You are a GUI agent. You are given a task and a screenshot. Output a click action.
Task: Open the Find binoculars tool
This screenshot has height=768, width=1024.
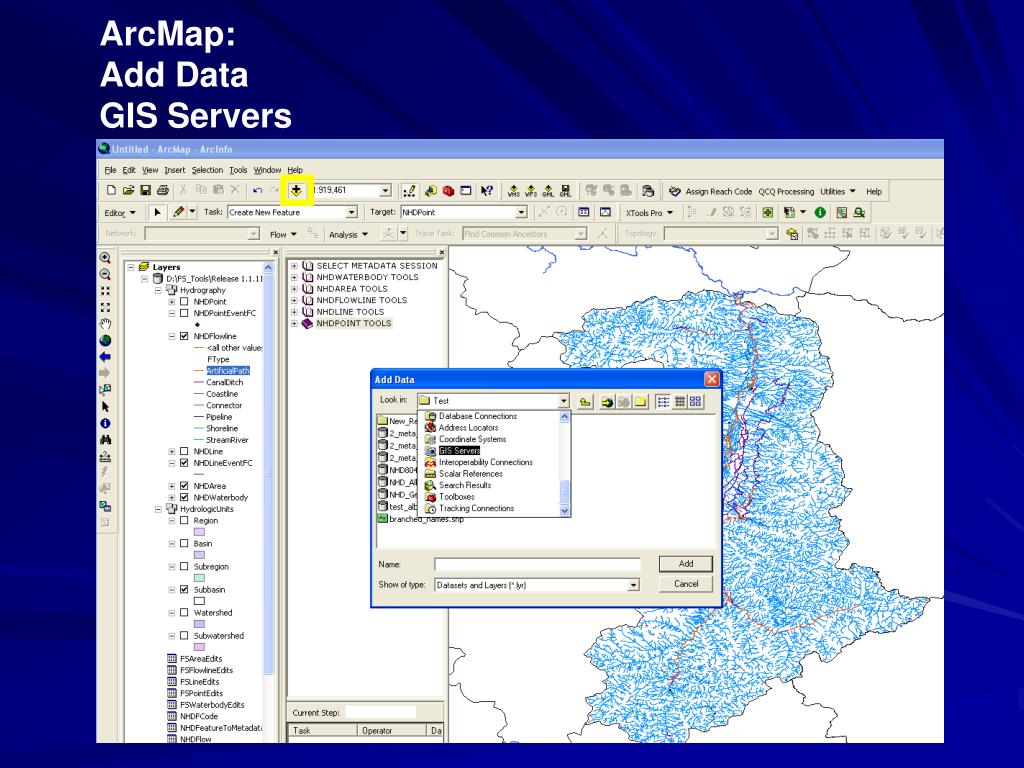(x=105, y=440)
